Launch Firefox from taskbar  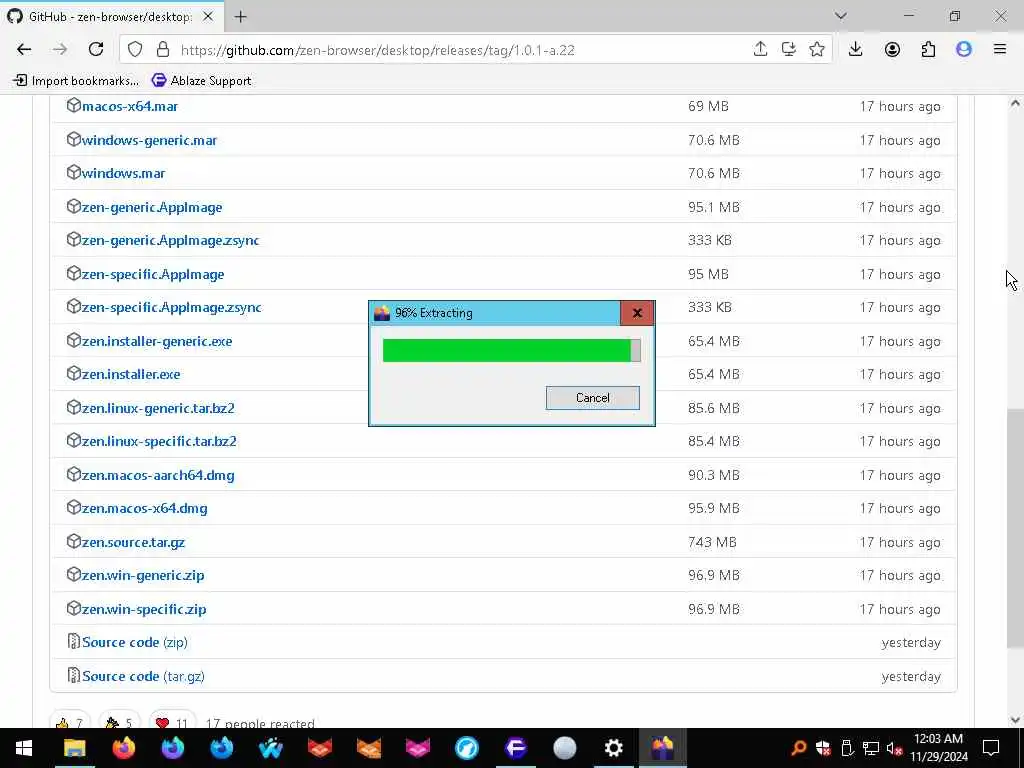(123, 748)
